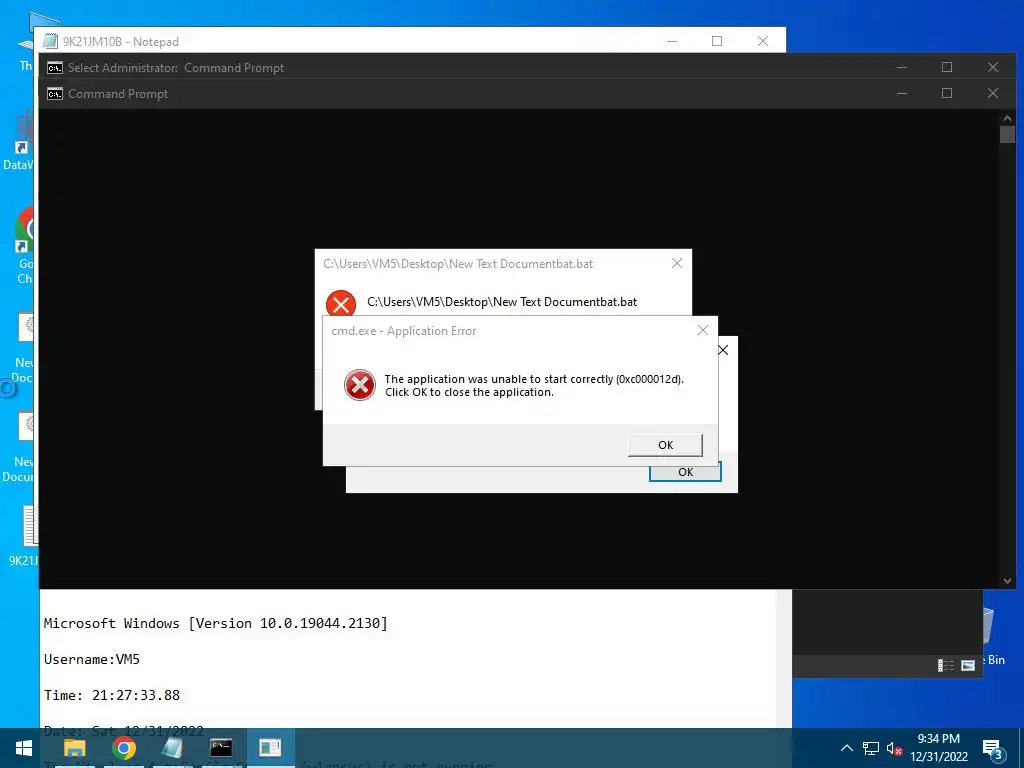Minimize the Command Prompt window
The width and height of the screenshot is (1024, 768).
pos(902,93)
